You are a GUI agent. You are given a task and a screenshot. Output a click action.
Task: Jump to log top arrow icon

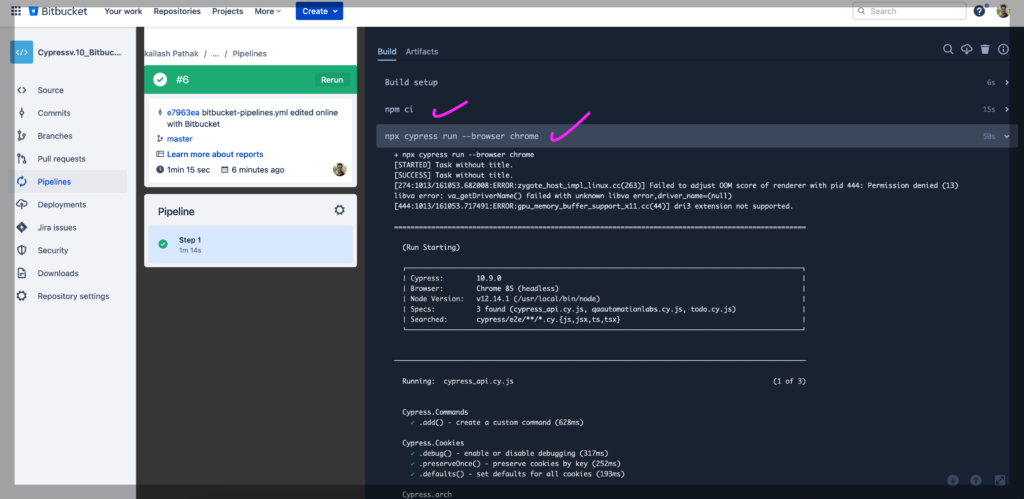pos(976,480)
